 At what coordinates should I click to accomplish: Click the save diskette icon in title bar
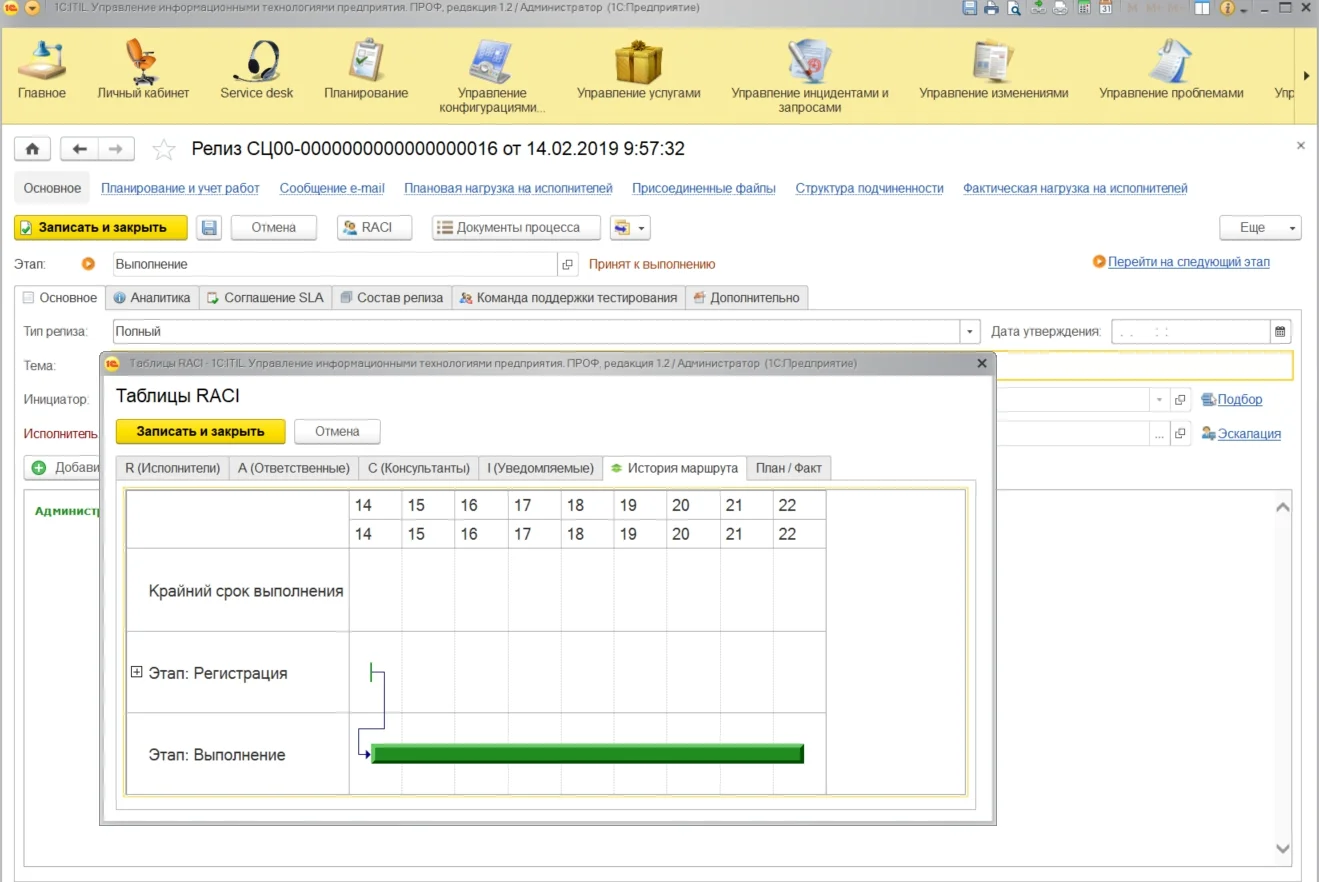click(969, 8)
